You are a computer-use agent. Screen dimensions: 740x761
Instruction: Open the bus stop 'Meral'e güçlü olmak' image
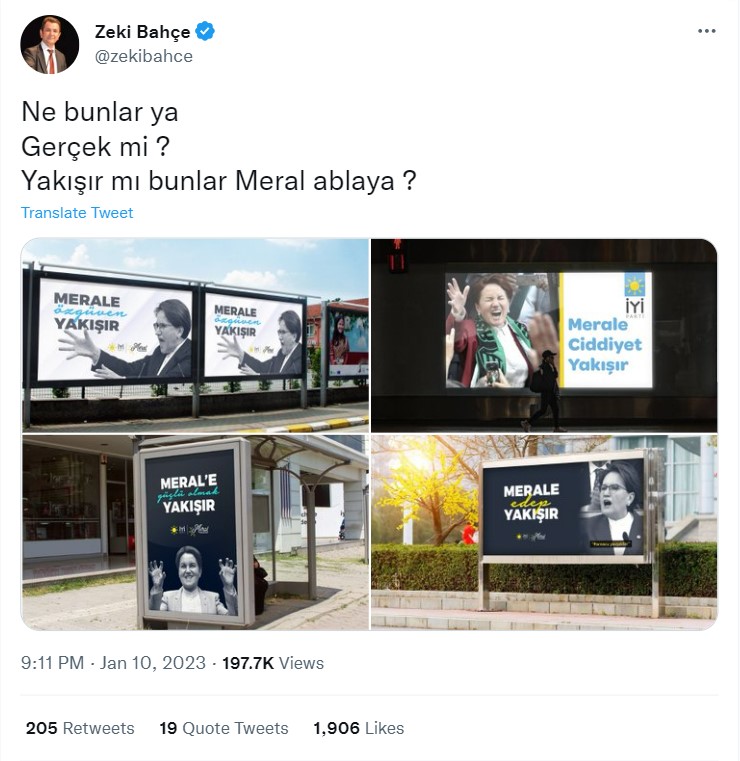(x=195, y=532)
